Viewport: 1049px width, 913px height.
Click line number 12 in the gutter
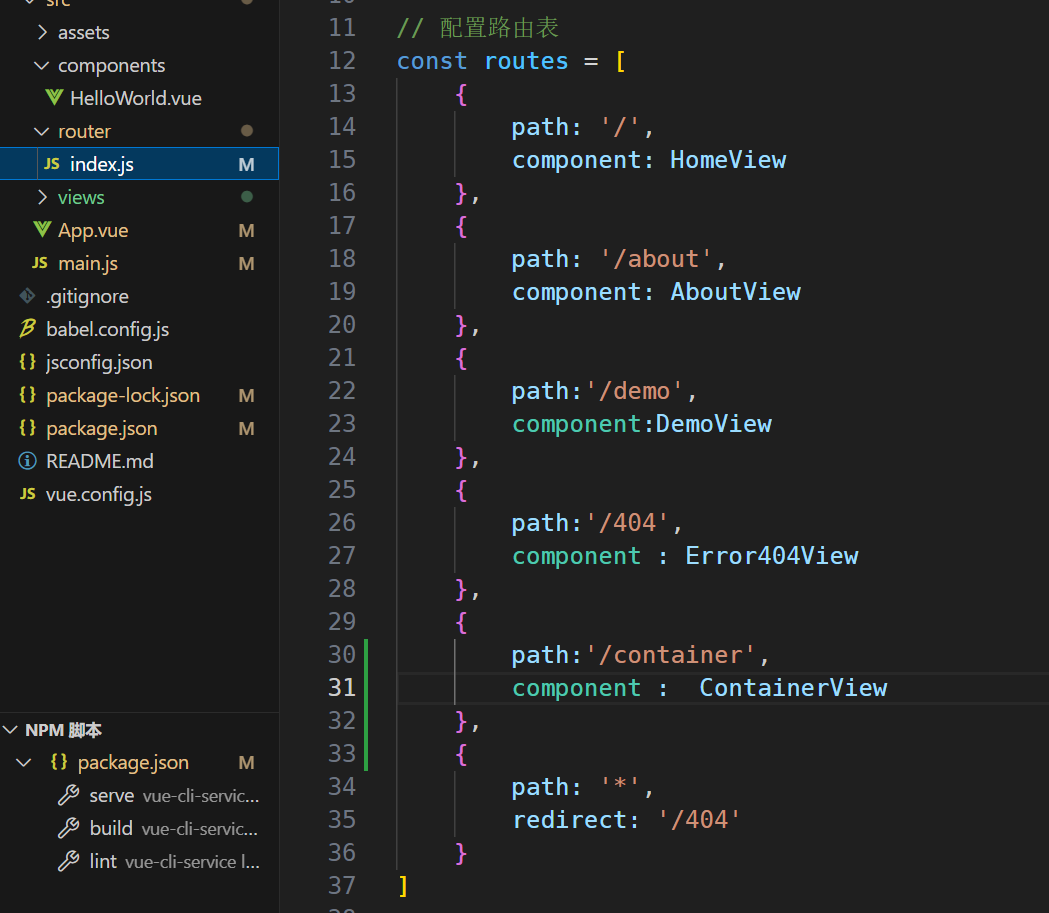[342, 61]
